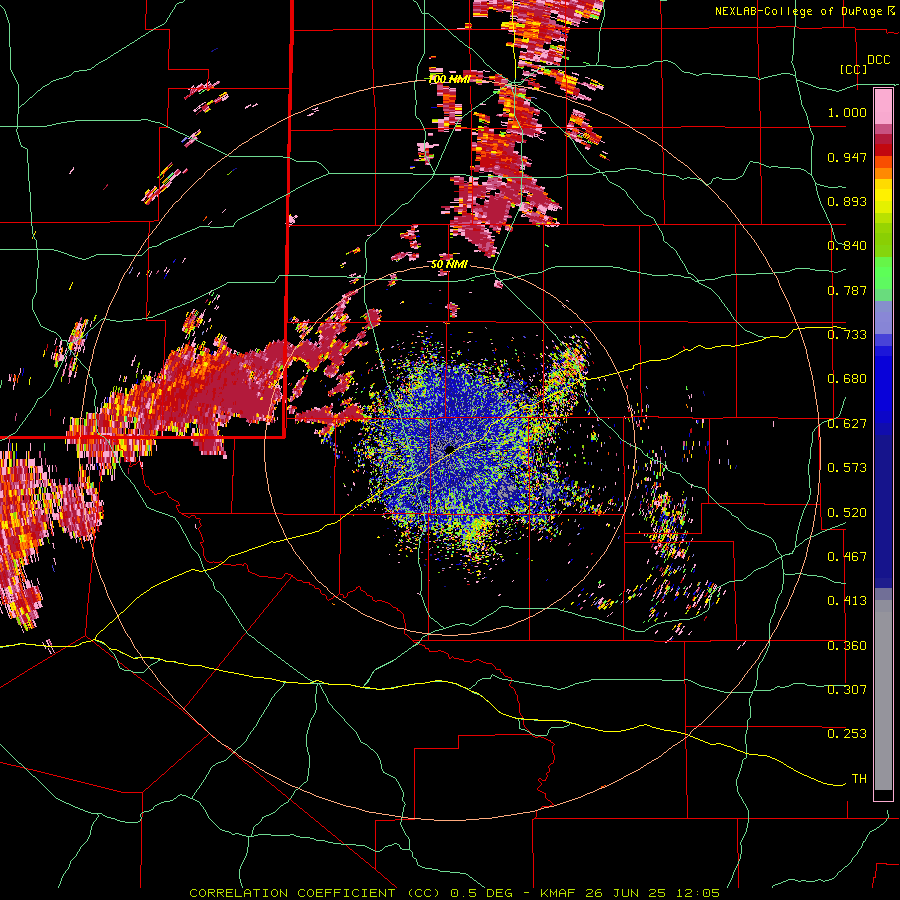The width and height of the screenshot is (900, 900).
Task: Select the 0.520 scale value
Action: tap(847, 513)
